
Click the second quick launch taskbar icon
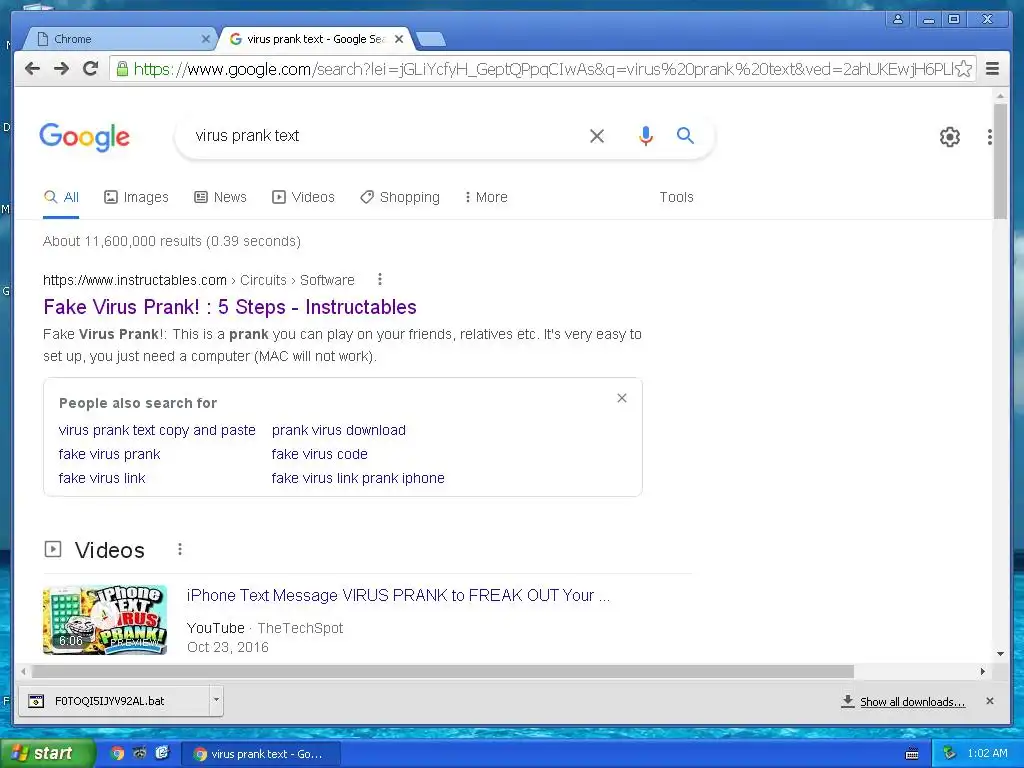click(x=140, y=753)
